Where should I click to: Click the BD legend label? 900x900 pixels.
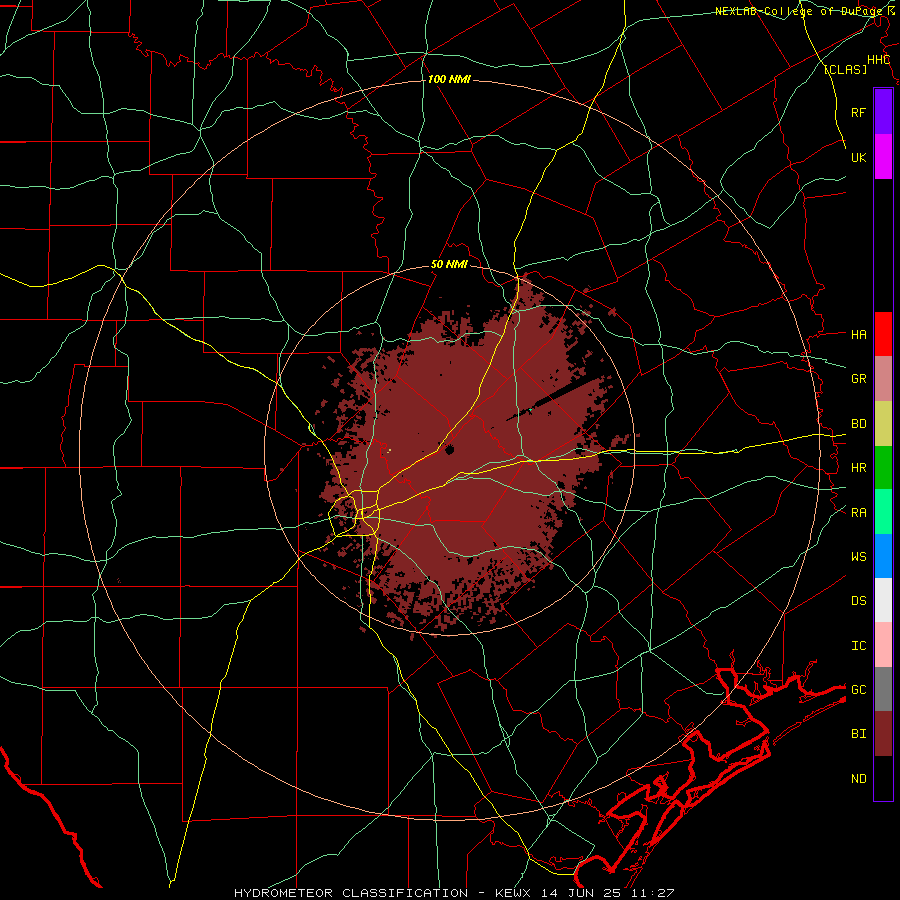pos(858,424)
